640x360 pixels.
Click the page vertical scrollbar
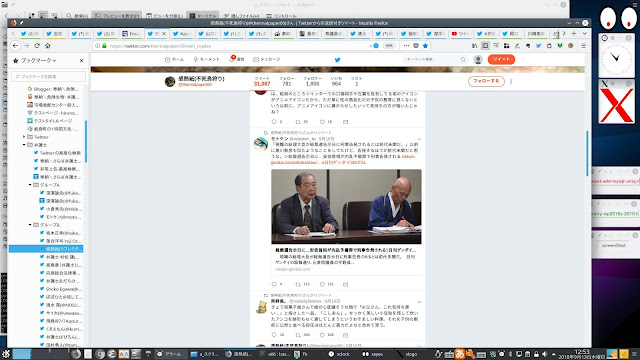(588, 153)
